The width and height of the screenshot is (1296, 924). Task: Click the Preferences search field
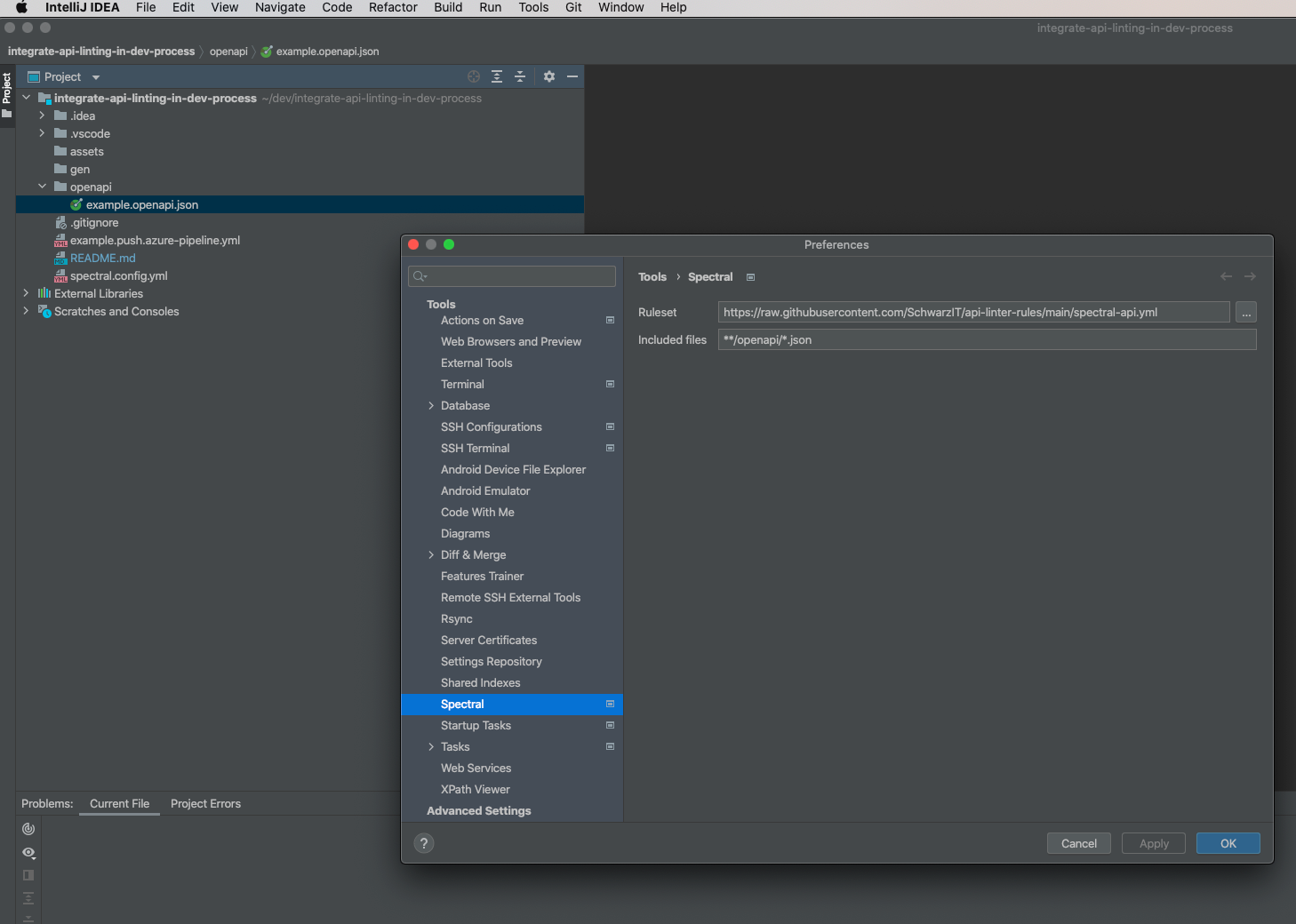coord(512,276)
